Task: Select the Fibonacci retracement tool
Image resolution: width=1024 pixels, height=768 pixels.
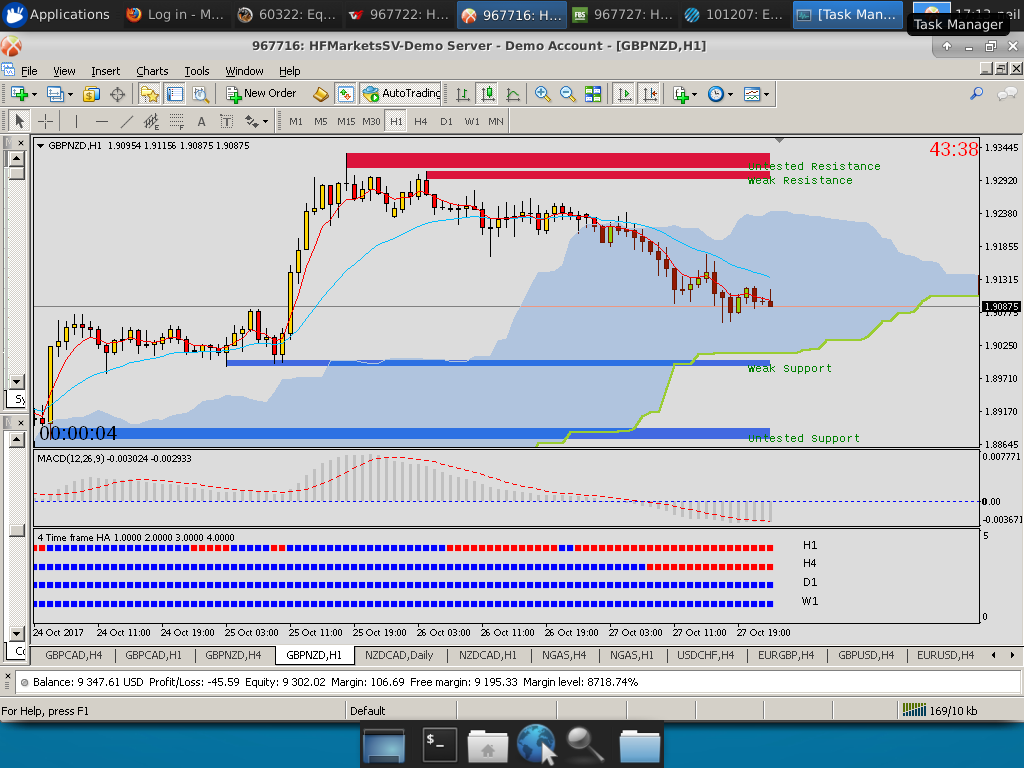Action: [x=177, y=121]
